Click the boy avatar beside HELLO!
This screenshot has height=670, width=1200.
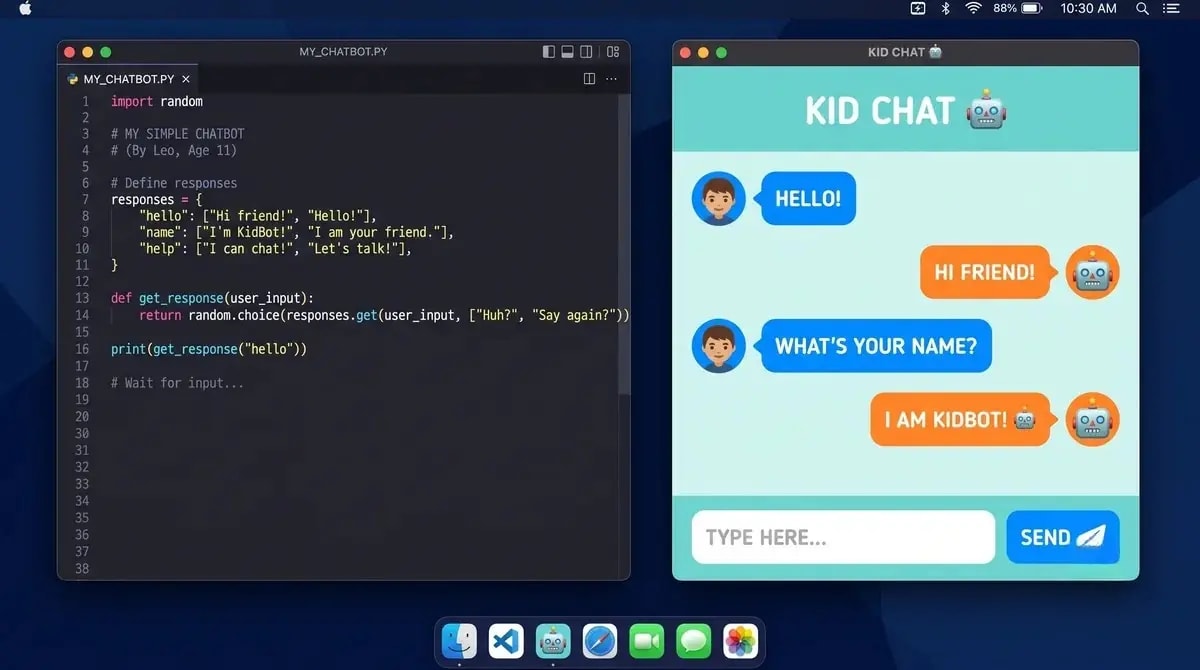point(718,198)
